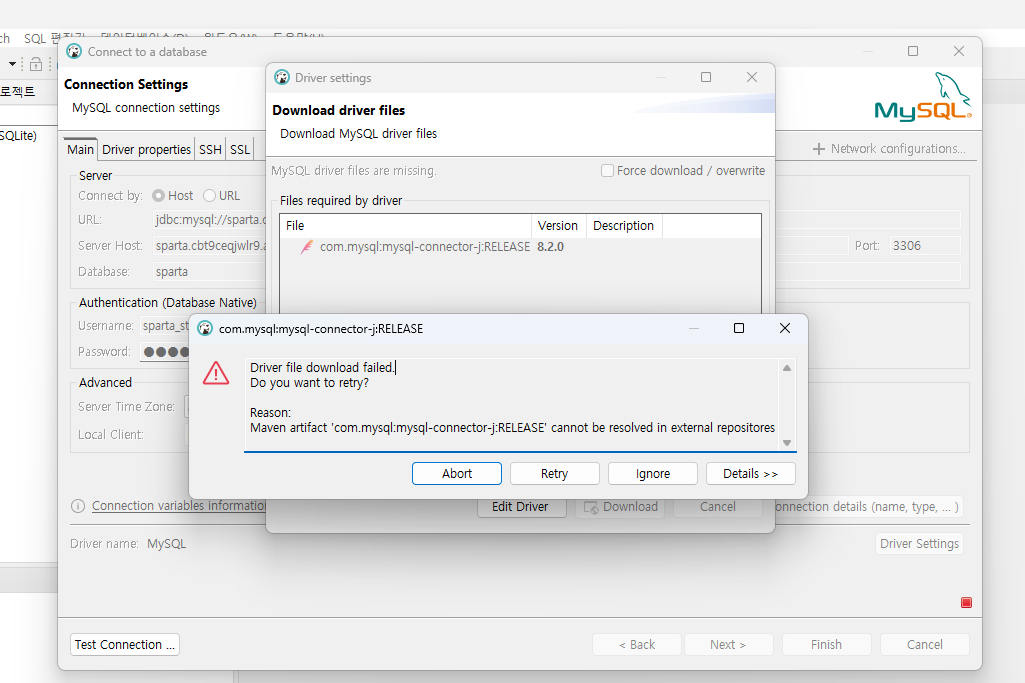Open Driver Settings button
This screenshot has height=683, width=1025.
[919, 544]
